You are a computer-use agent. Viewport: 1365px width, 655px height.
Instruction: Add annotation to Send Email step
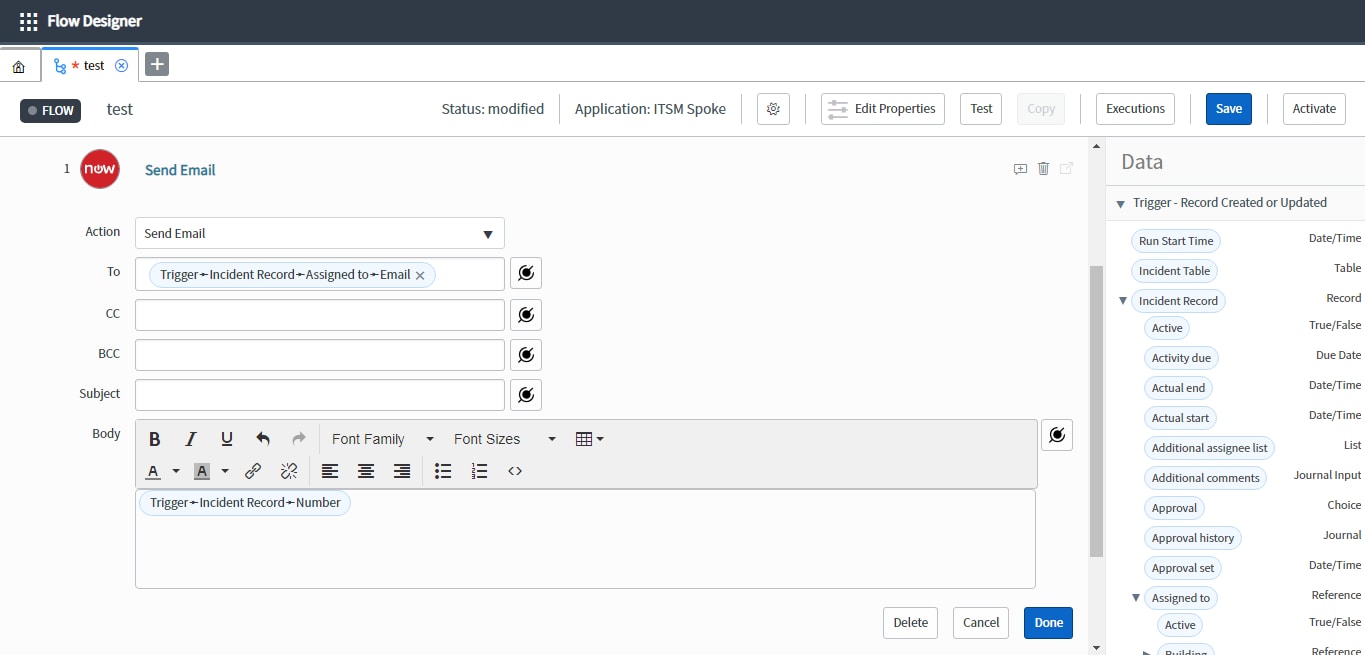(1020, 169)
